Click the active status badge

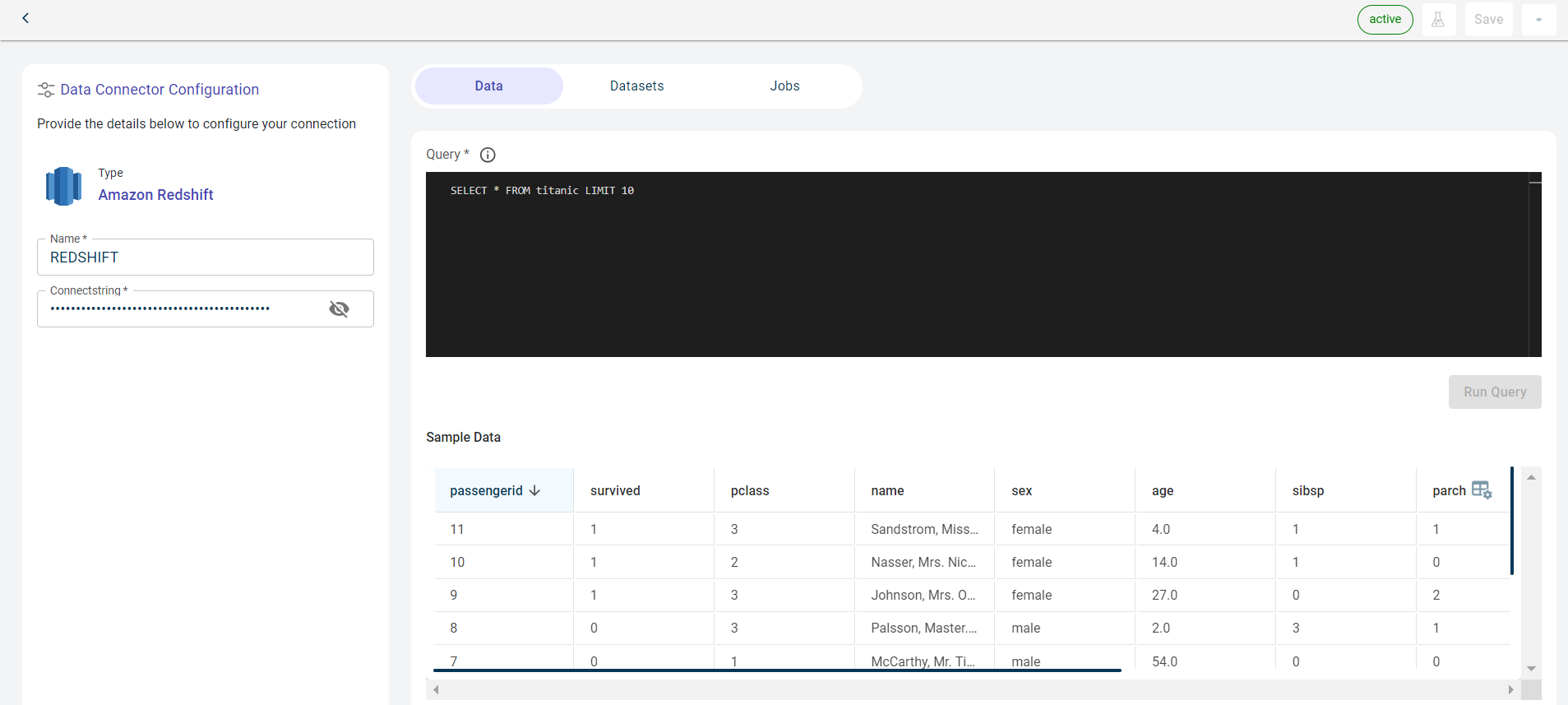(x=1385, y=20)
